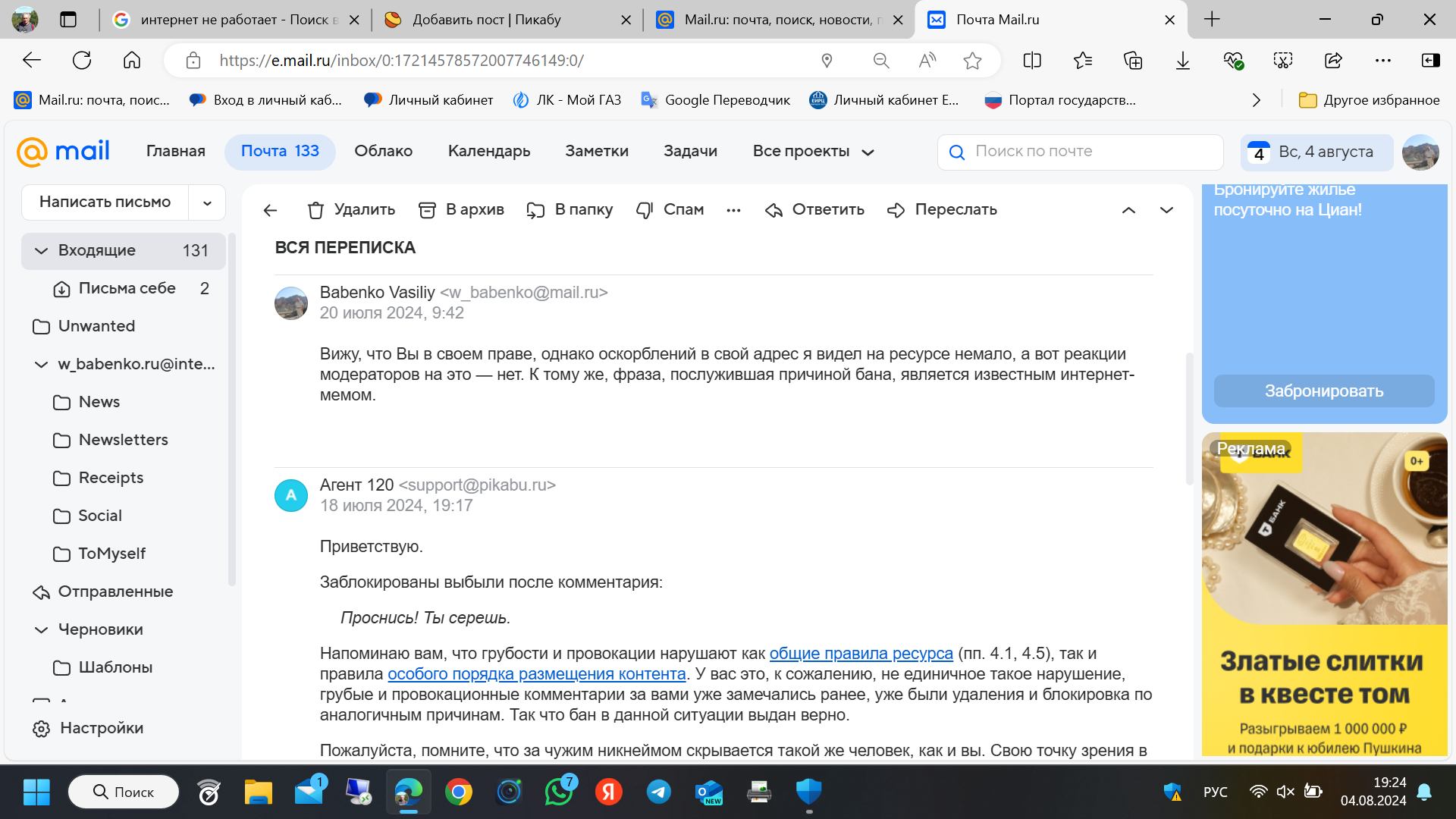The width and height of the screenshot is (1456, 819).
Task: Archive this email via archive icon
Action: point(427,210)
